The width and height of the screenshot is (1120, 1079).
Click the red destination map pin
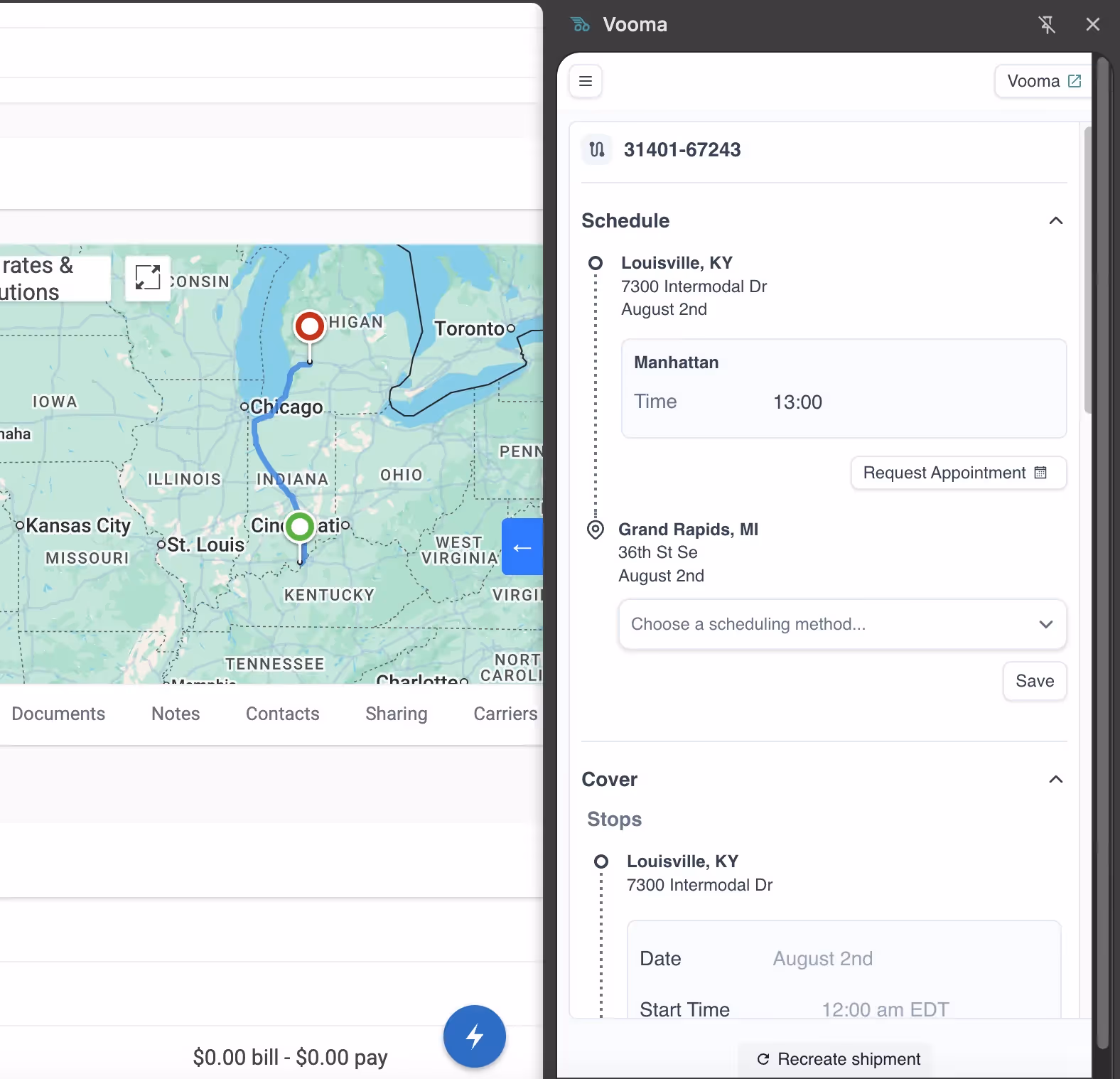pos(309,326)
